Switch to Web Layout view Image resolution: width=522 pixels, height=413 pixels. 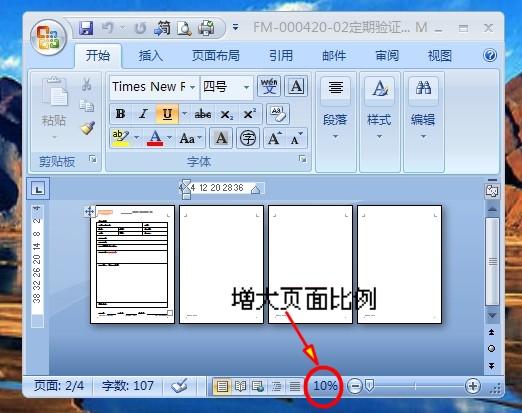coord(258,386)
